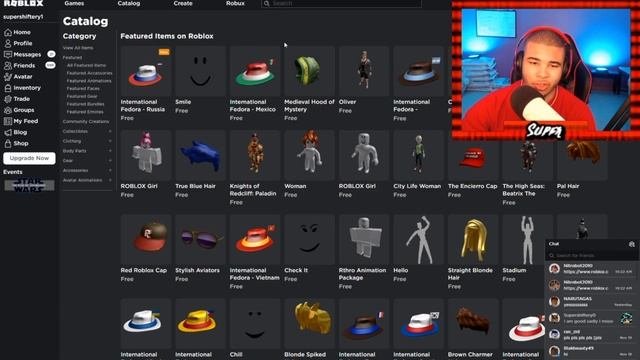The image size is (640, 360).
Task: Open Stylish Aviators thumbnail
Action: pyautogui.click(x=200, y=239)
